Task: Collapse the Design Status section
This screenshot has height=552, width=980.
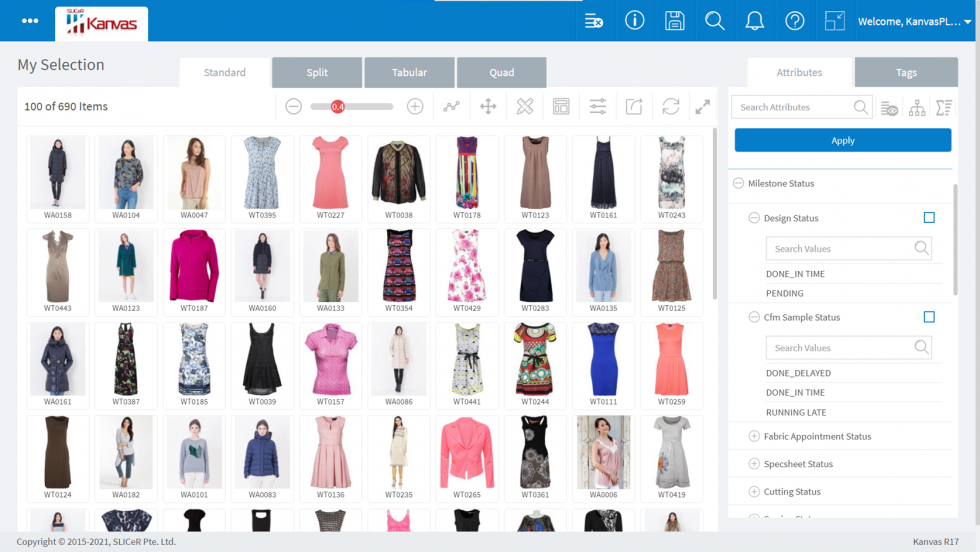Action: click(x=754, y=218)
